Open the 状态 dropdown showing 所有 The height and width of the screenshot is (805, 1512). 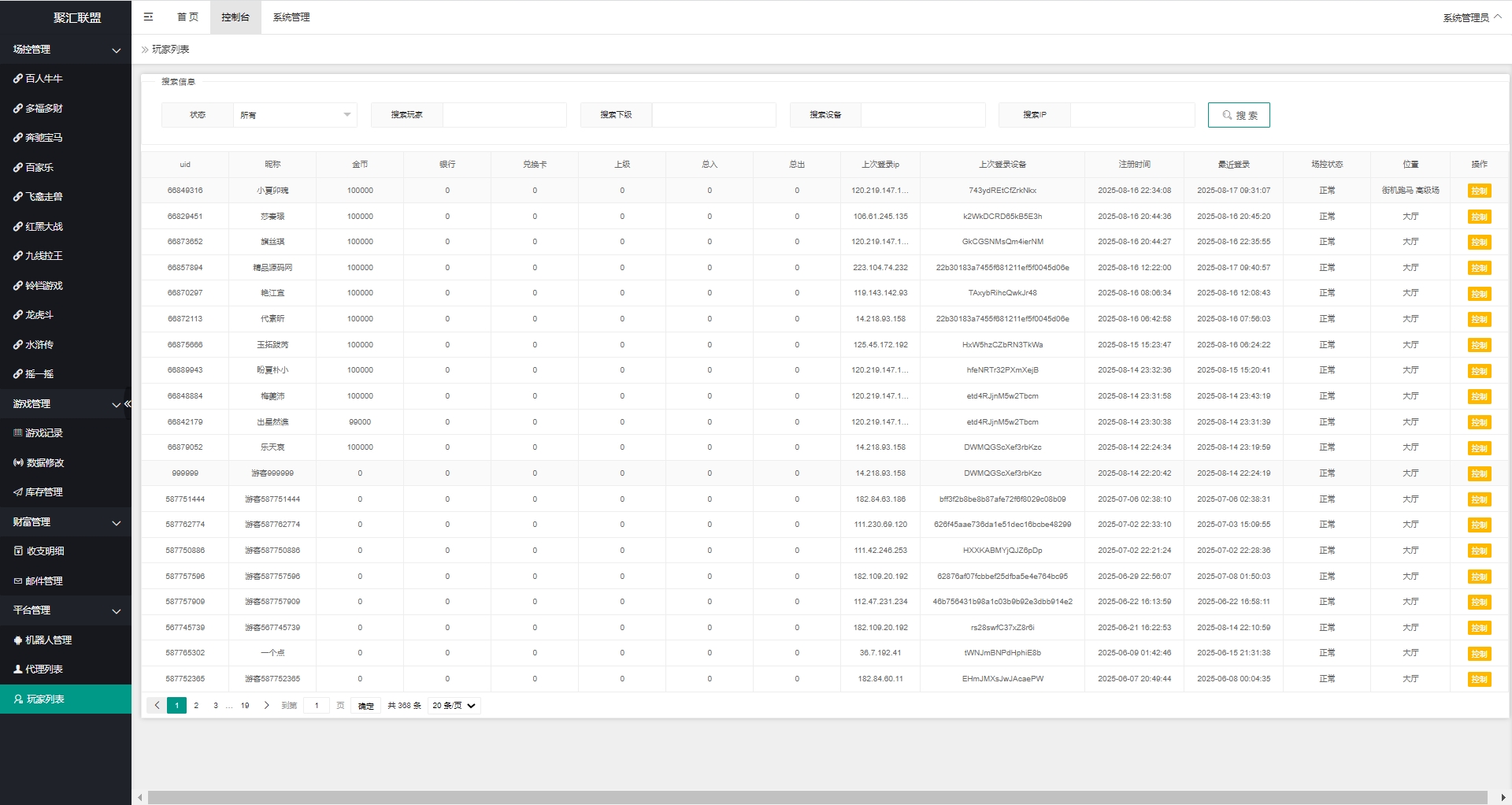coord(295,115)
